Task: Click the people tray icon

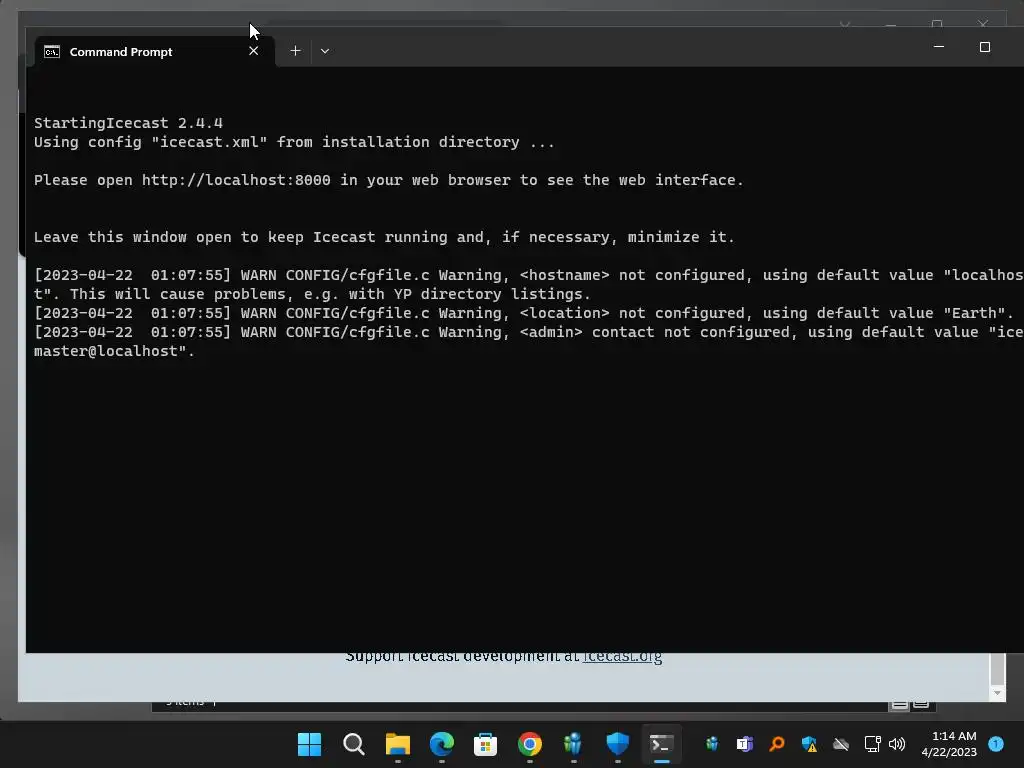Action: 712,744
